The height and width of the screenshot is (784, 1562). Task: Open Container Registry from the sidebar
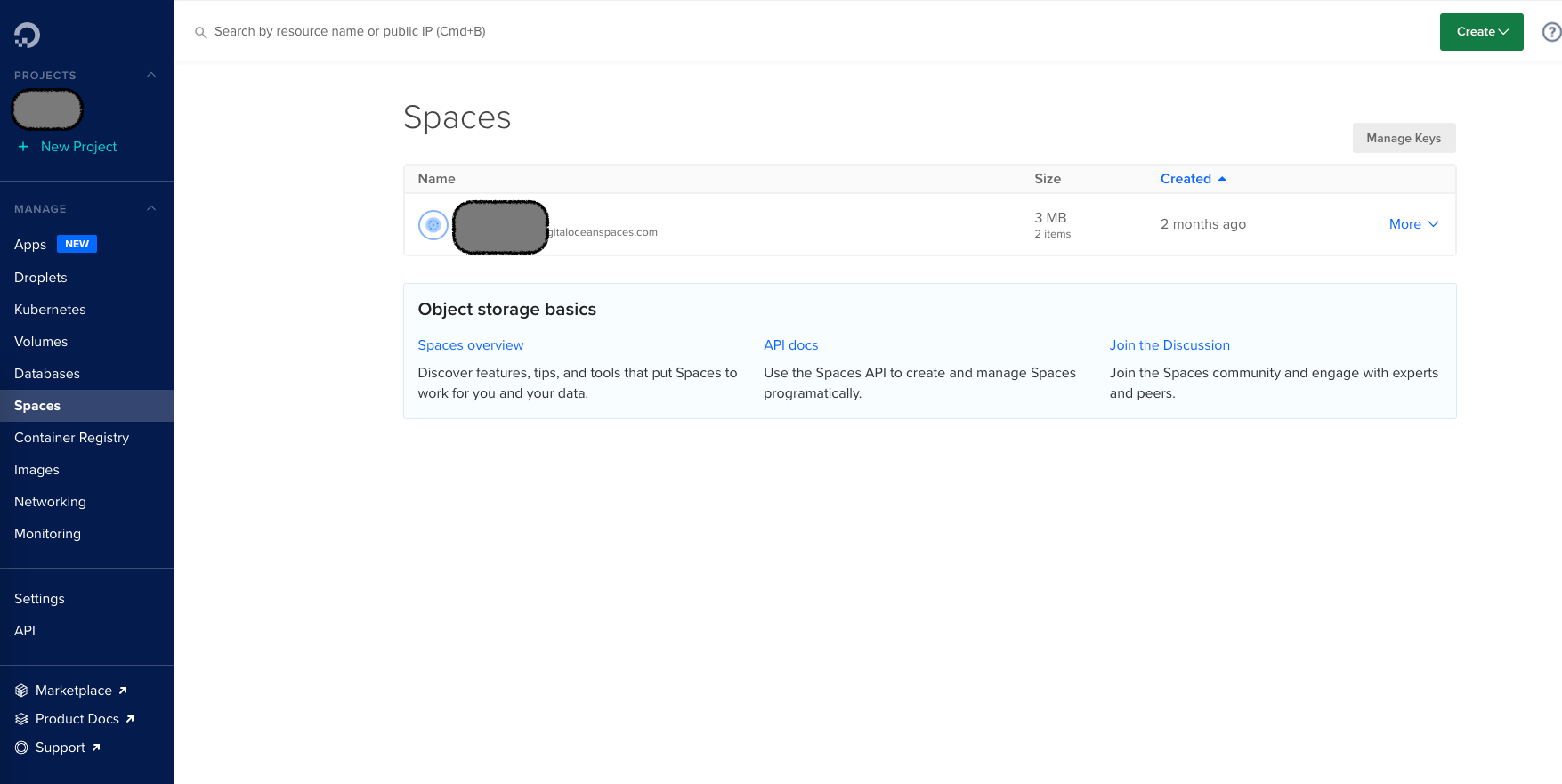71,438
